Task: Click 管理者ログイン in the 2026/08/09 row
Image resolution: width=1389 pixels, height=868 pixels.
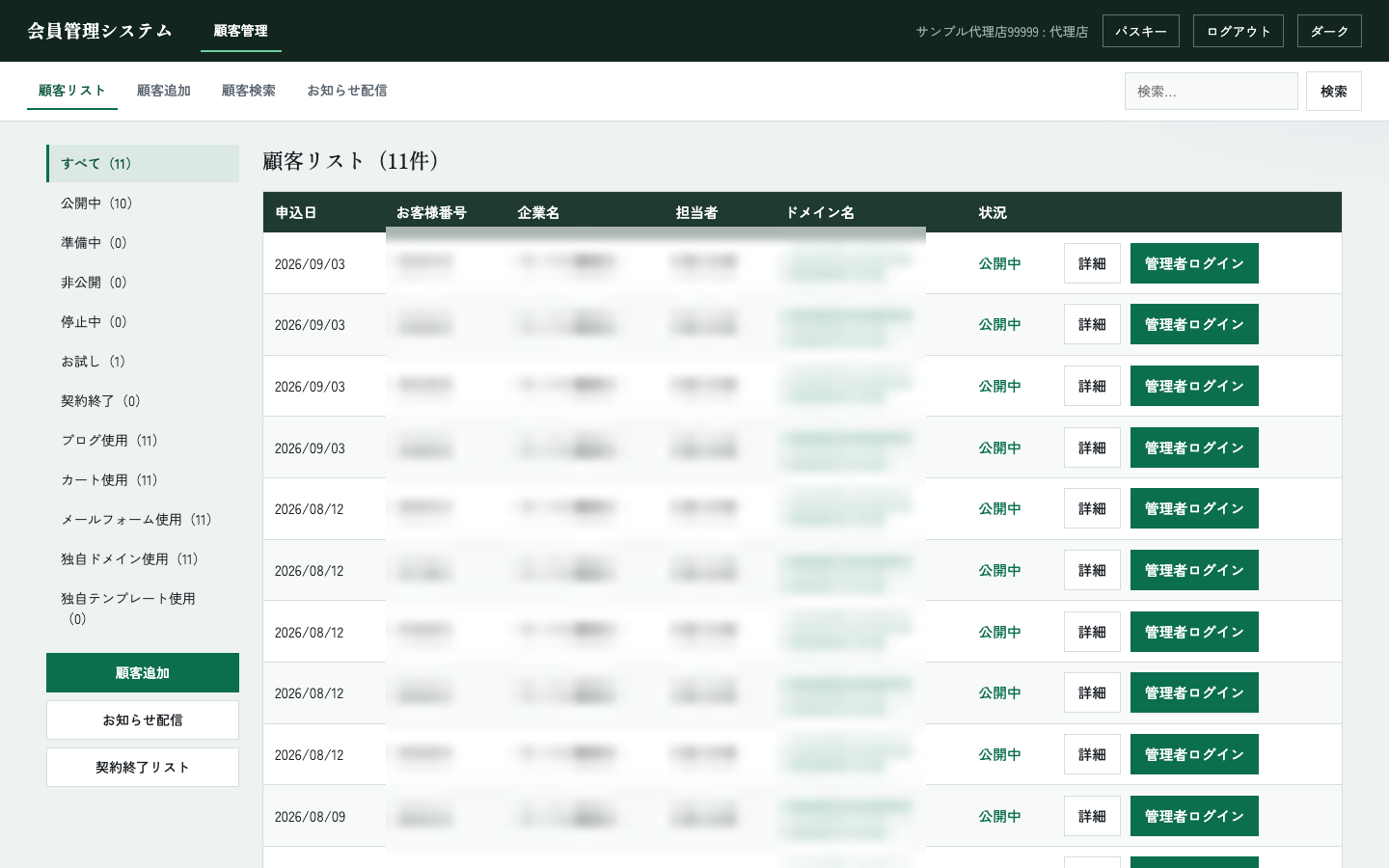Action: tap(1194, 816)
